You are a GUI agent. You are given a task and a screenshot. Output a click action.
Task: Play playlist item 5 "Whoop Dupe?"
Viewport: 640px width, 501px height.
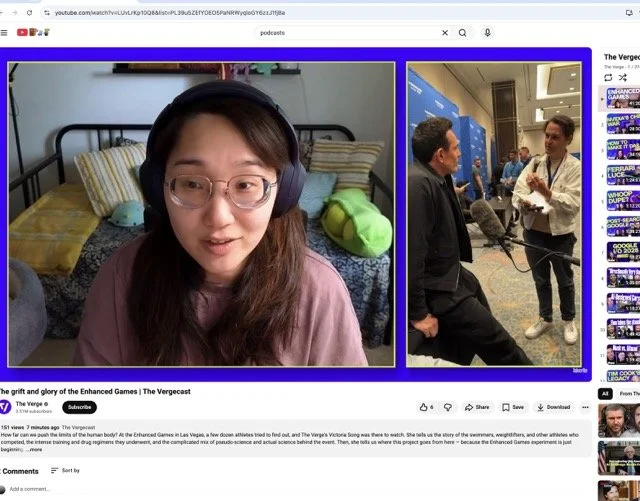pyautogui.click(x=623, y=200)
